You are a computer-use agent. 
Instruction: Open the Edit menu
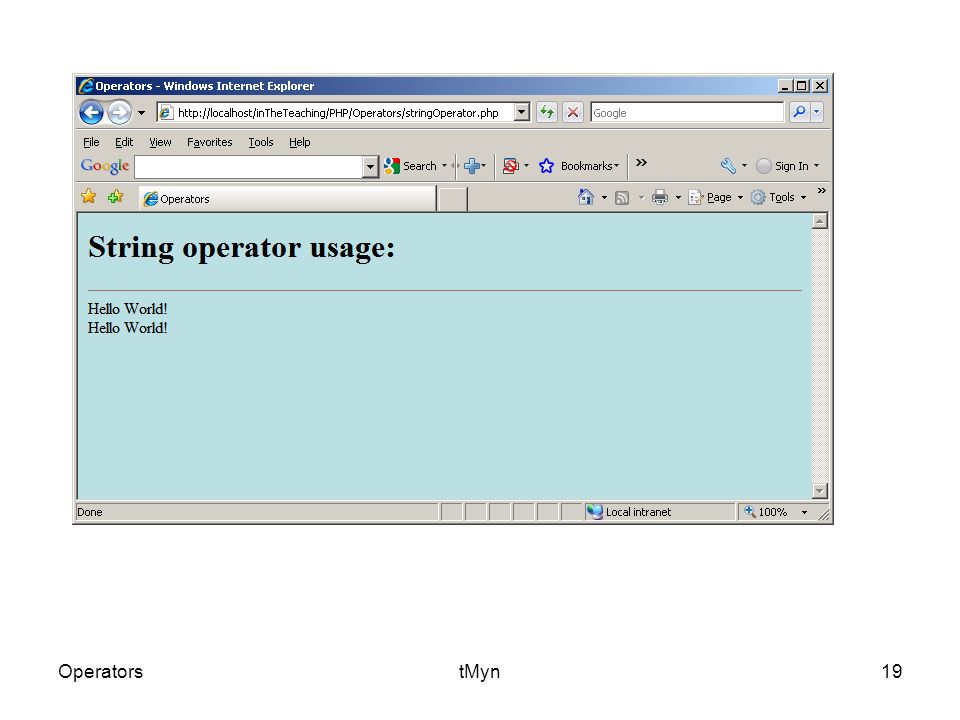point(124,142)
